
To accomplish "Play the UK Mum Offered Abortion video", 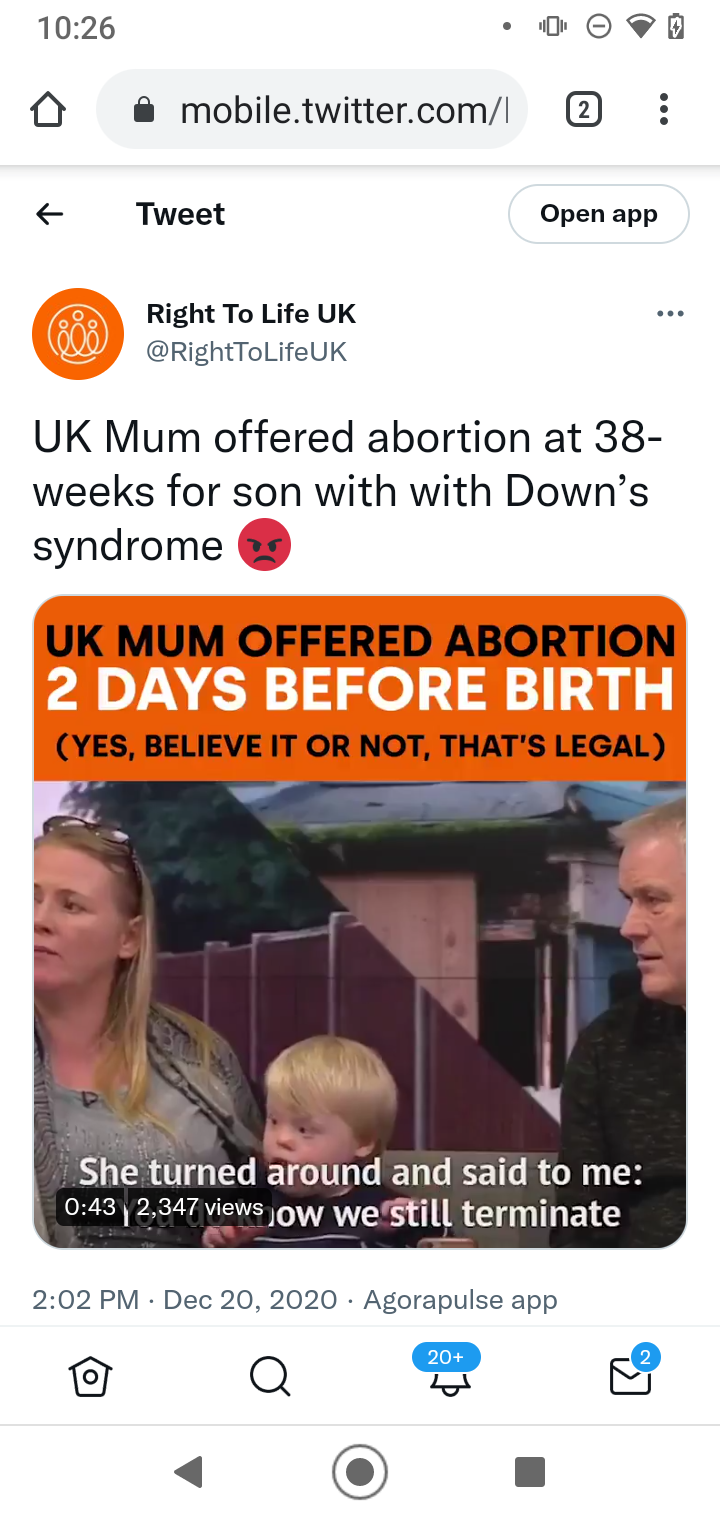I will 360,922.
